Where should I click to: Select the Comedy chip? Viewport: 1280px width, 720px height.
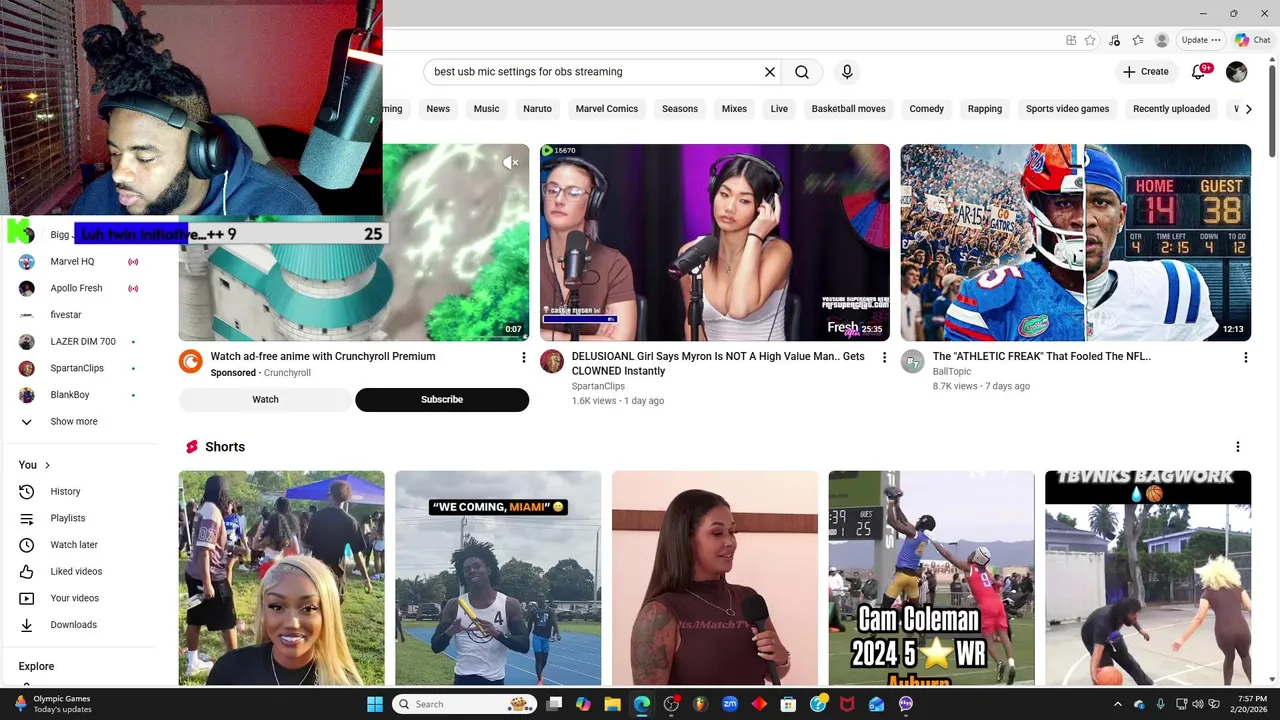[x=926, y=109]
